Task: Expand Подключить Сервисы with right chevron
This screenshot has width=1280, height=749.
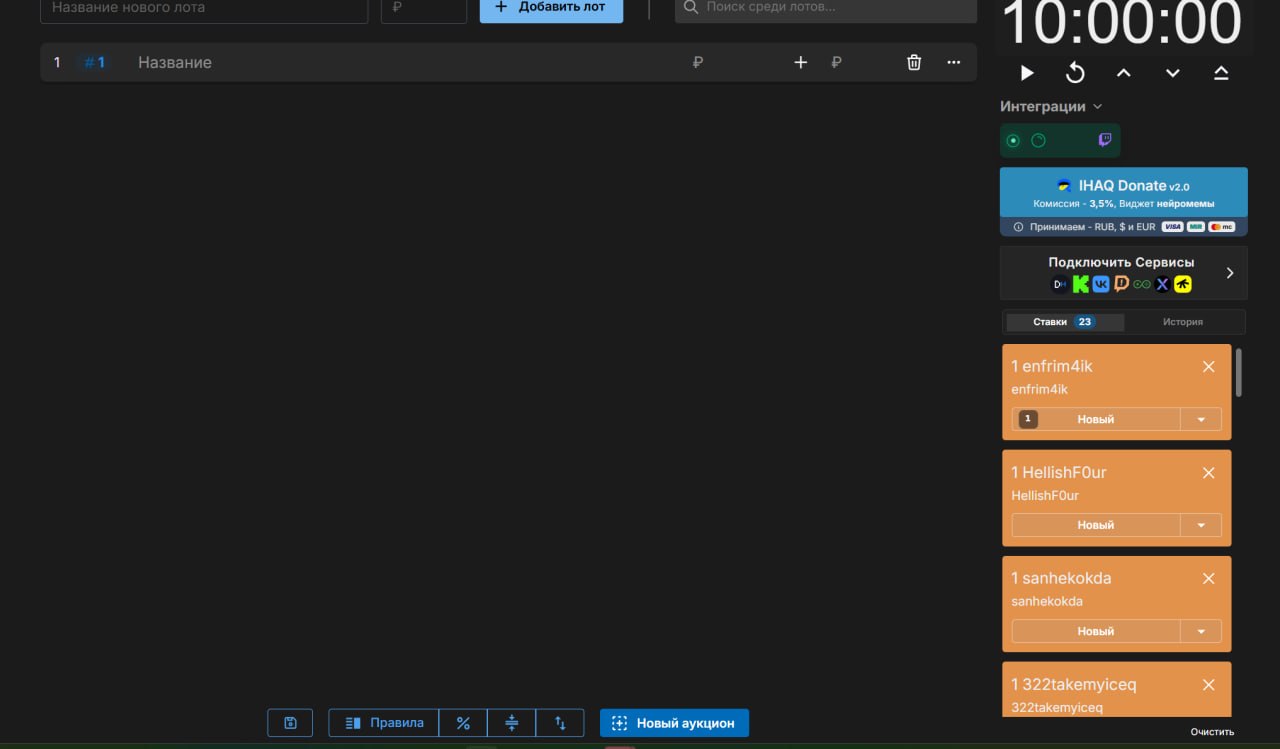Action: point(1230,273)
